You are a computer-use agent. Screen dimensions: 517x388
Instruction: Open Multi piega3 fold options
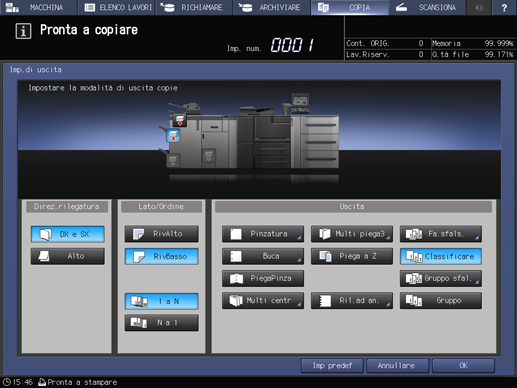click(352, 234)
